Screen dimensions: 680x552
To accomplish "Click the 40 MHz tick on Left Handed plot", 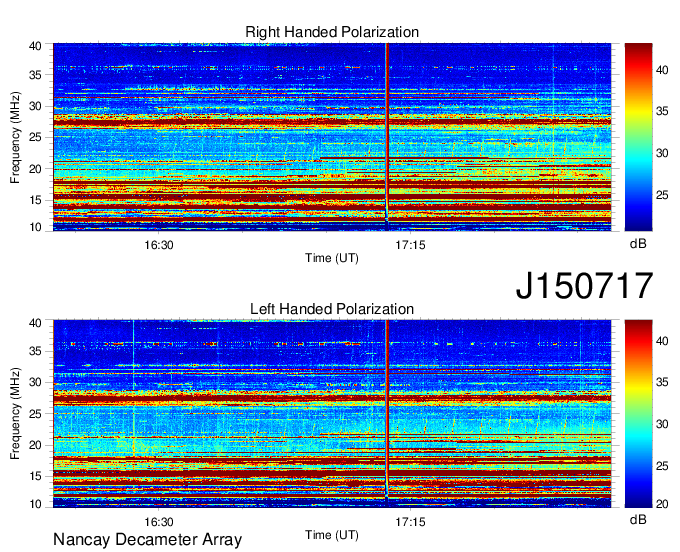I will (35, 323).
